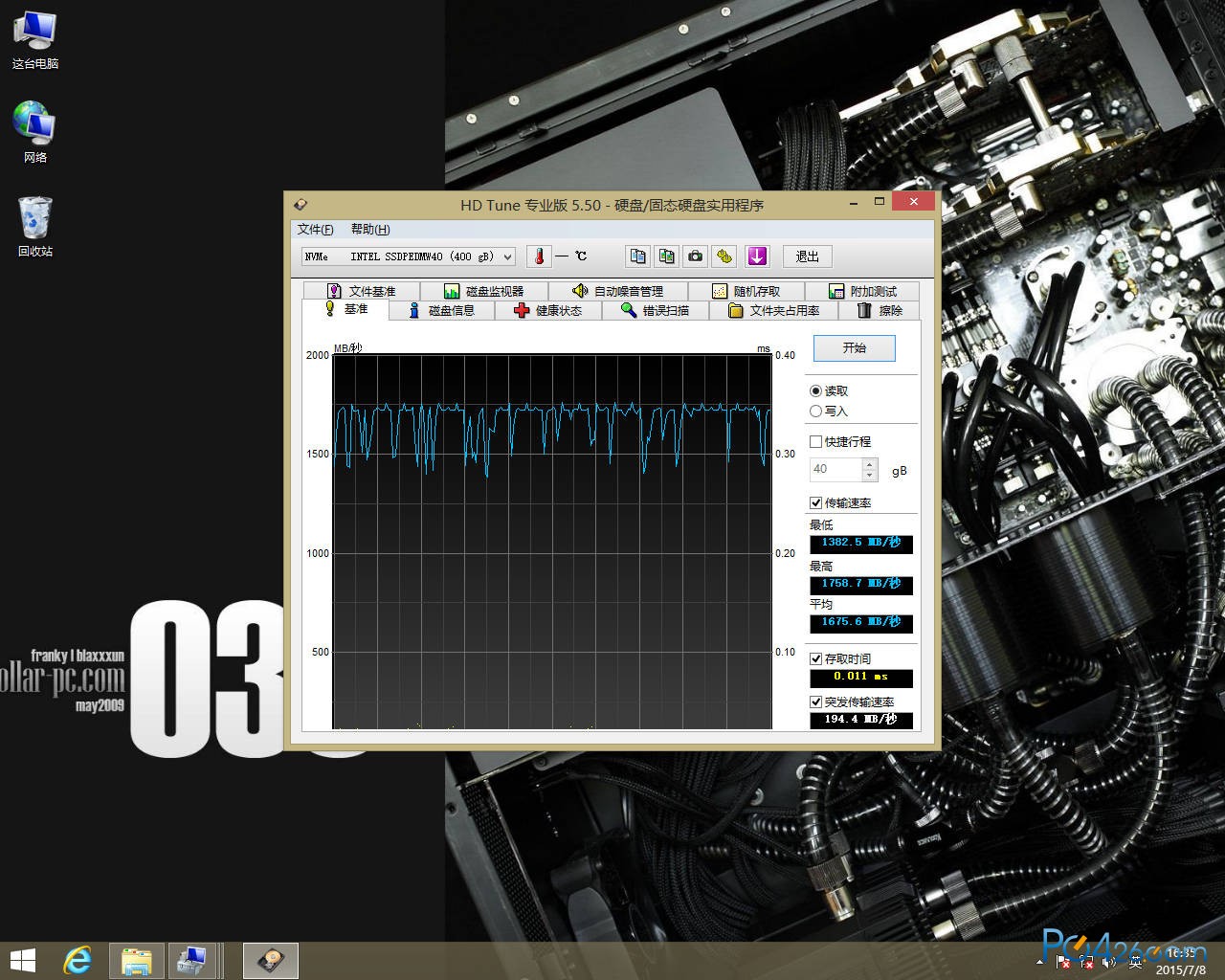Switch to 错误扫描 tab

(x=656, y=310)
